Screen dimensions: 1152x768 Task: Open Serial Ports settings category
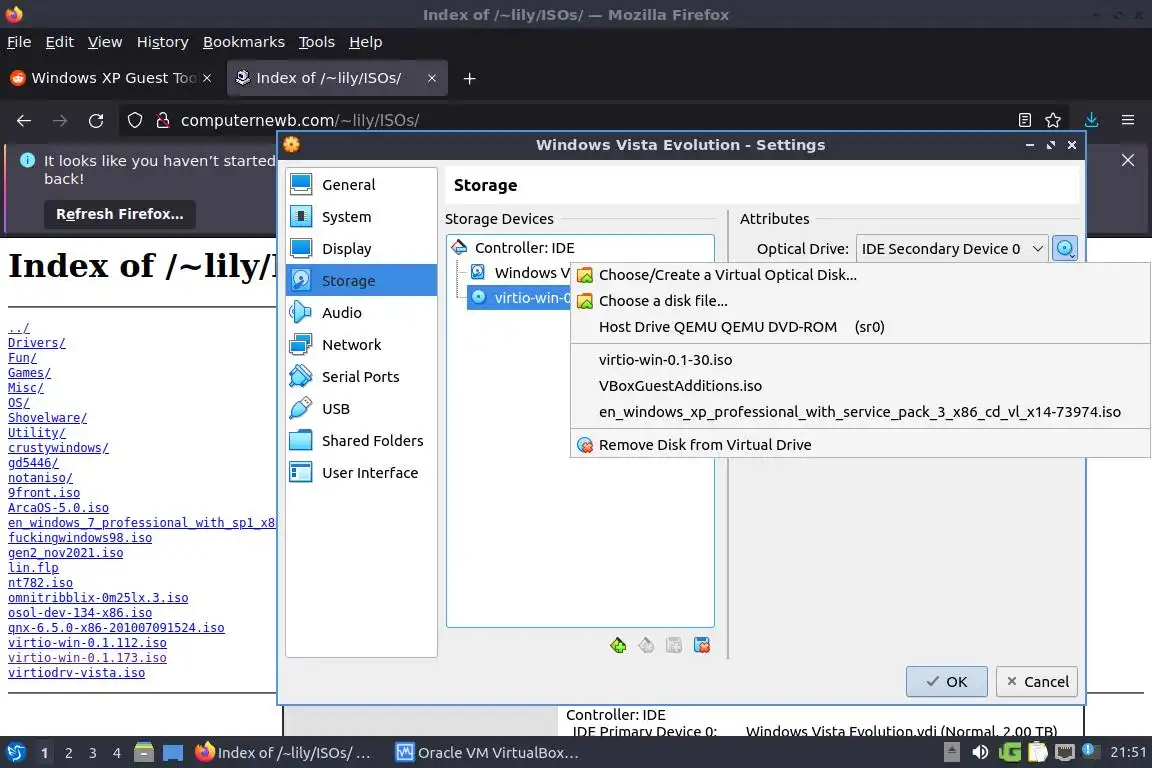[x=361, y=376]
